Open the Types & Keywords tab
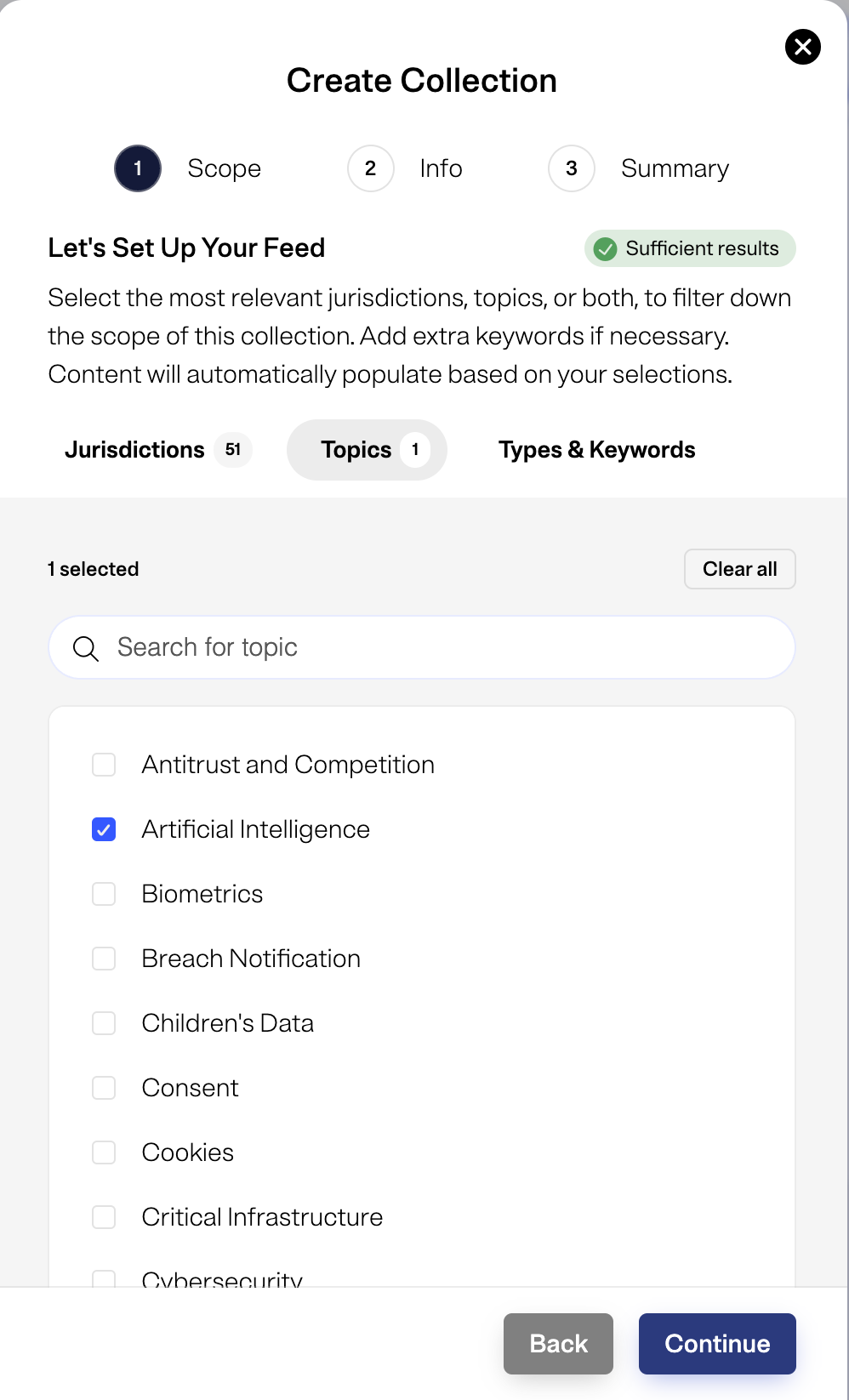The image size is (849, 1400). tap(597, 450)
